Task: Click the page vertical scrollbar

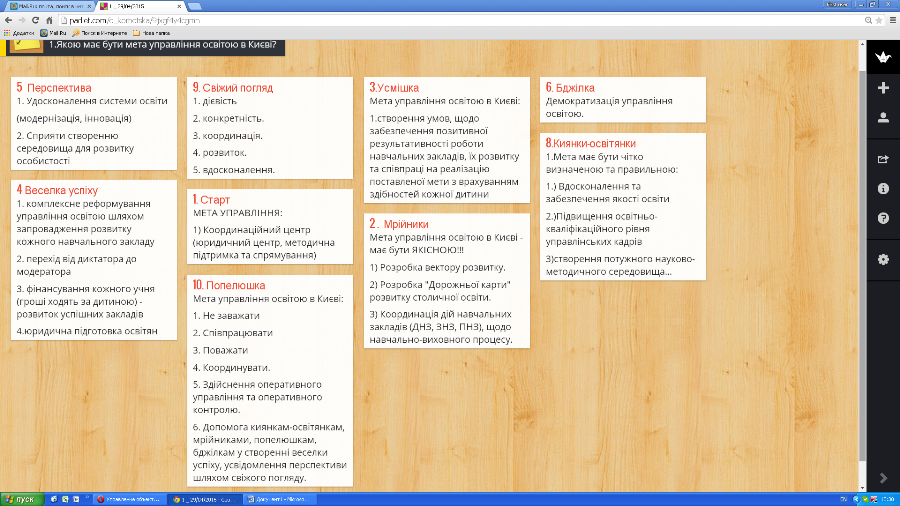Action: [x=862, y=250]
